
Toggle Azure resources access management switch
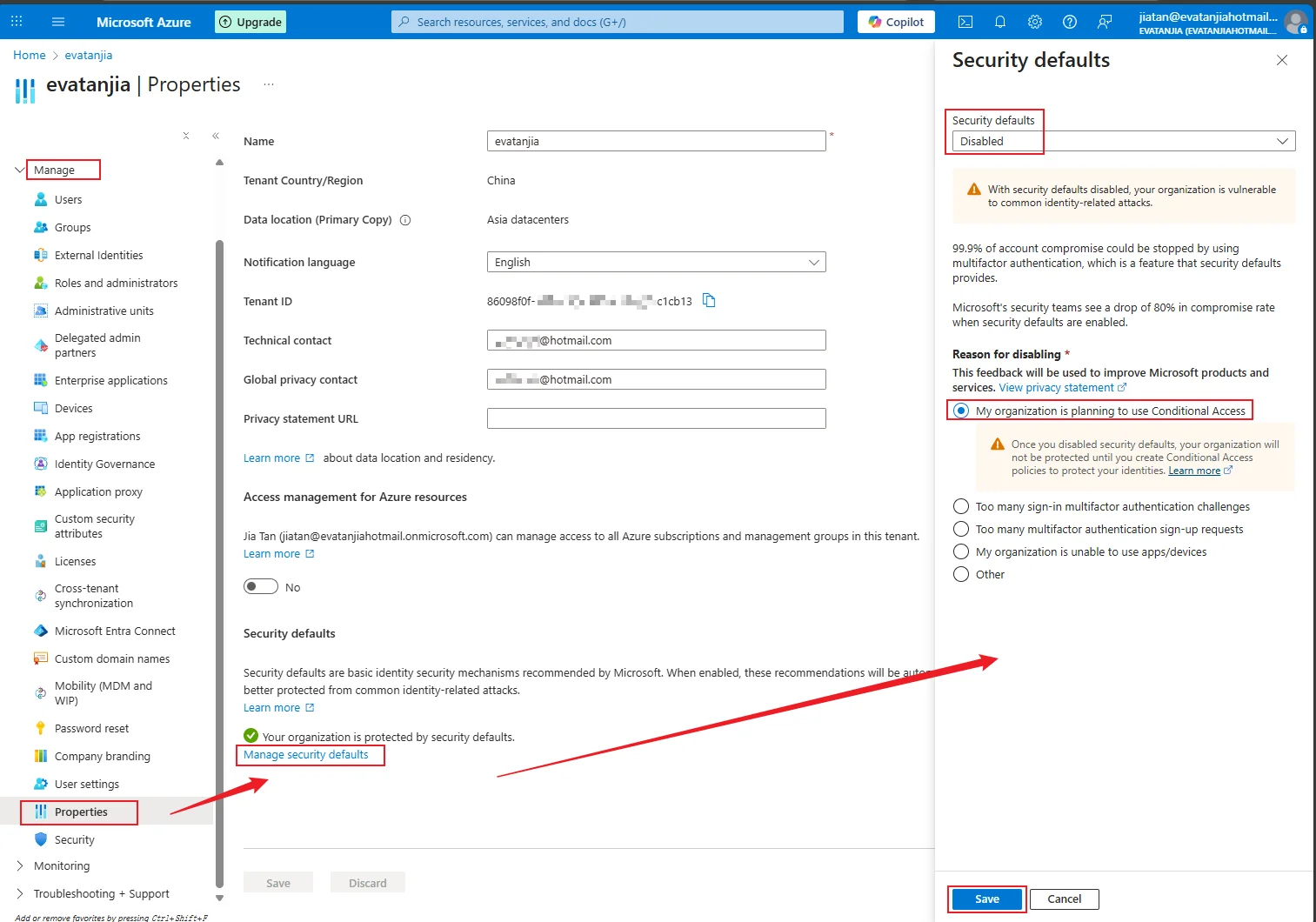click(260, 586)
